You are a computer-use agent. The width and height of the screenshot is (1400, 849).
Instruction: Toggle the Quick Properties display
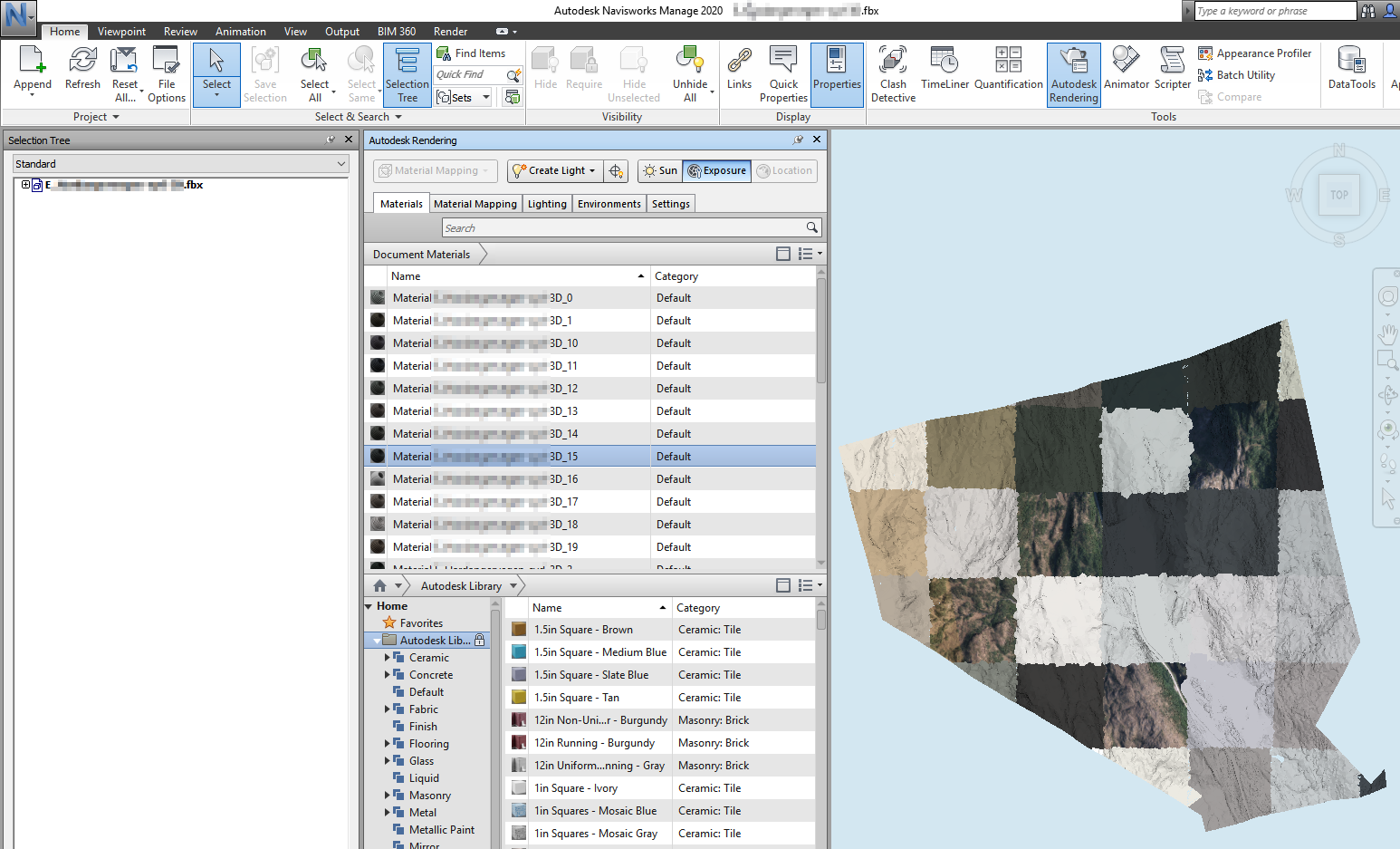coord(783,74)
